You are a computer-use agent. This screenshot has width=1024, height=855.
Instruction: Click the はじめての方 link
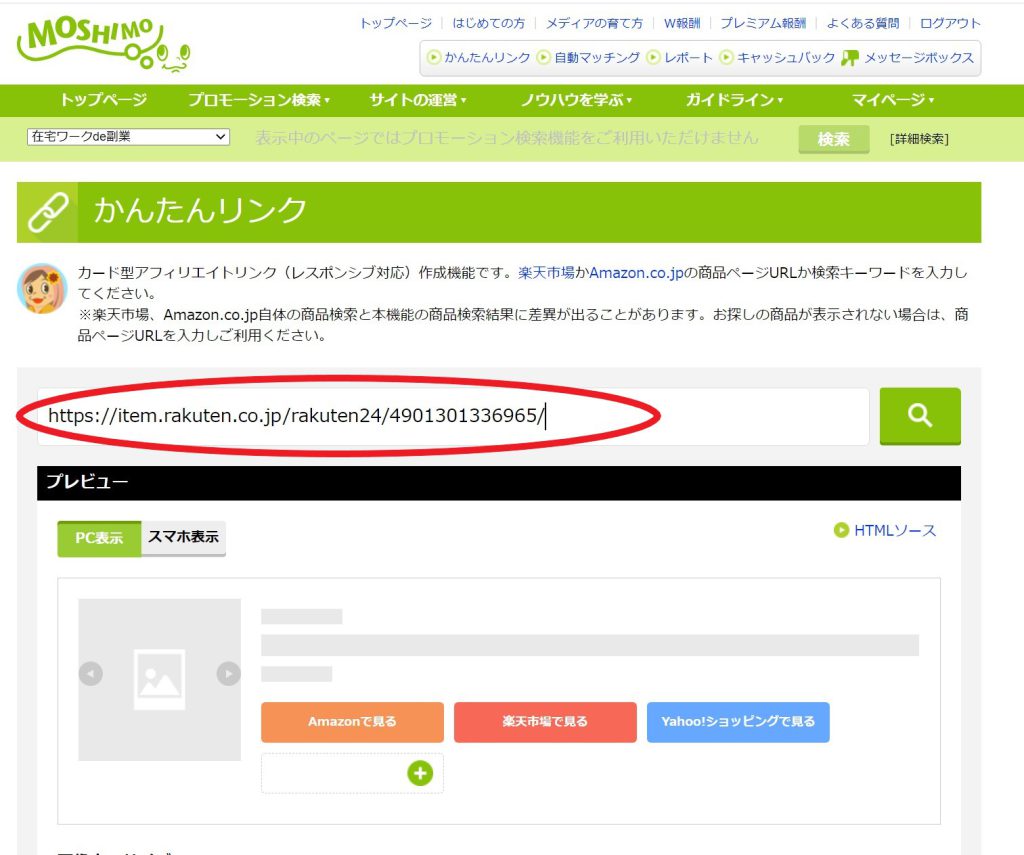pos(488,24)
